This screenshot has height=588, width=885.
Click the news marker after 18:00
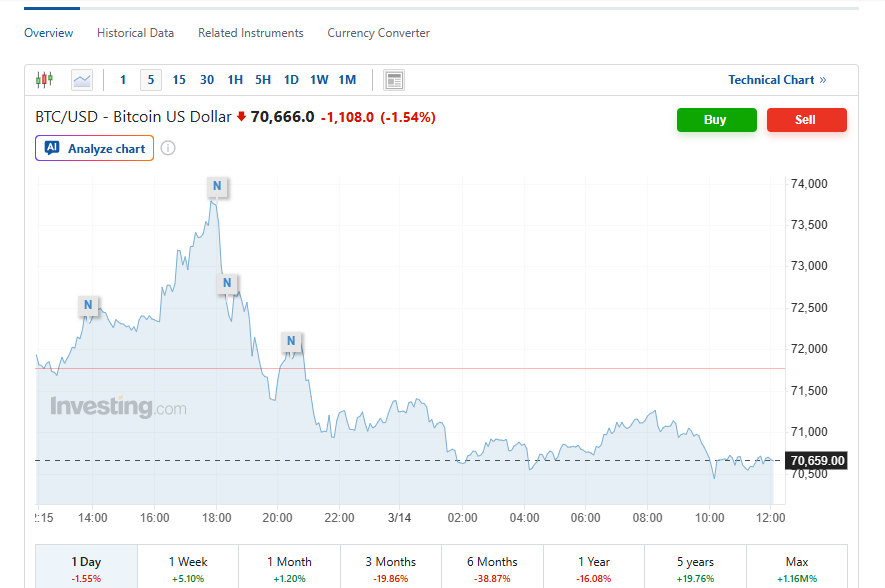(227, 283)
